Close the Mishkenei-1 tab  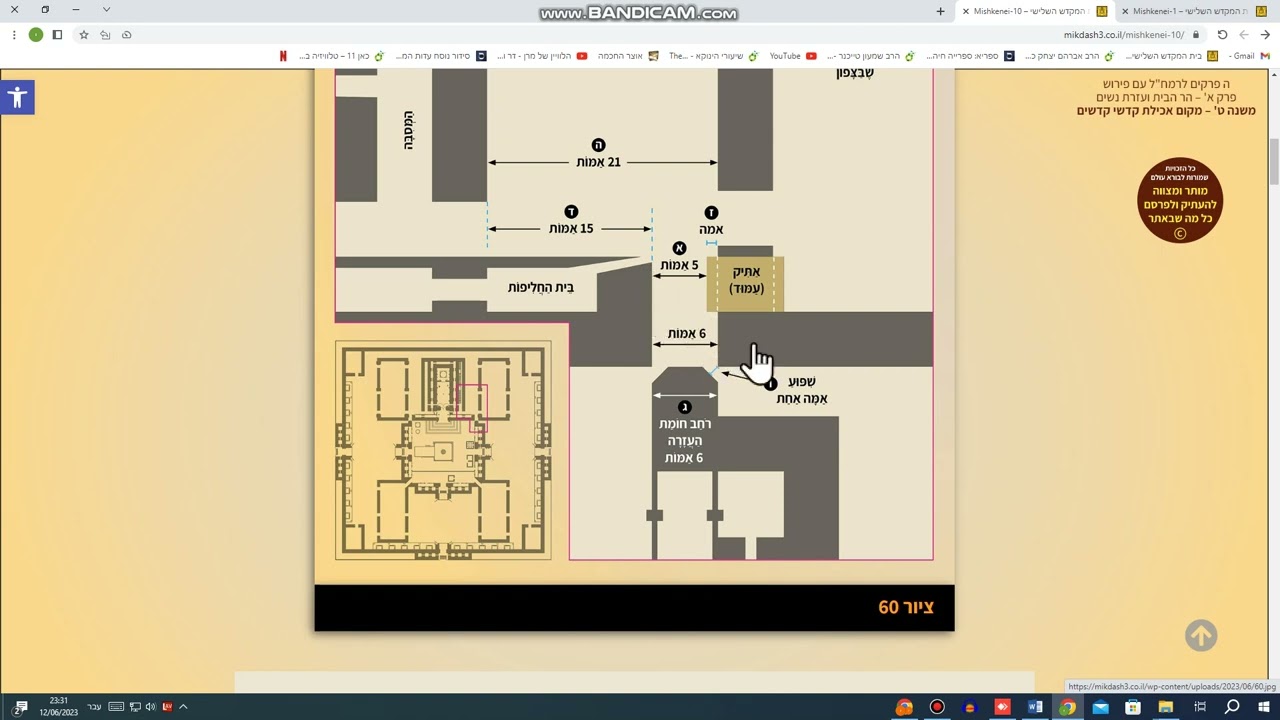[x=1125, y=11]
